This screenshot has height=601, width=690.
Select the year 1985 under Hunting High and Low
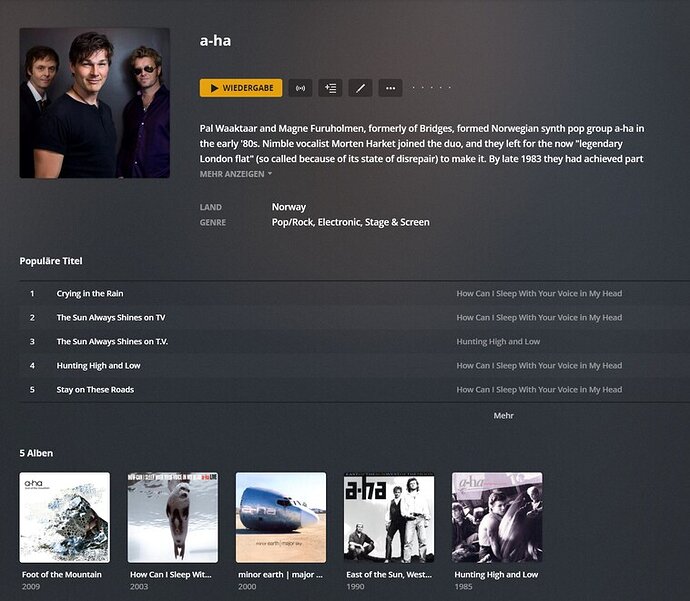pyautogui.click(x=463, y=586)
